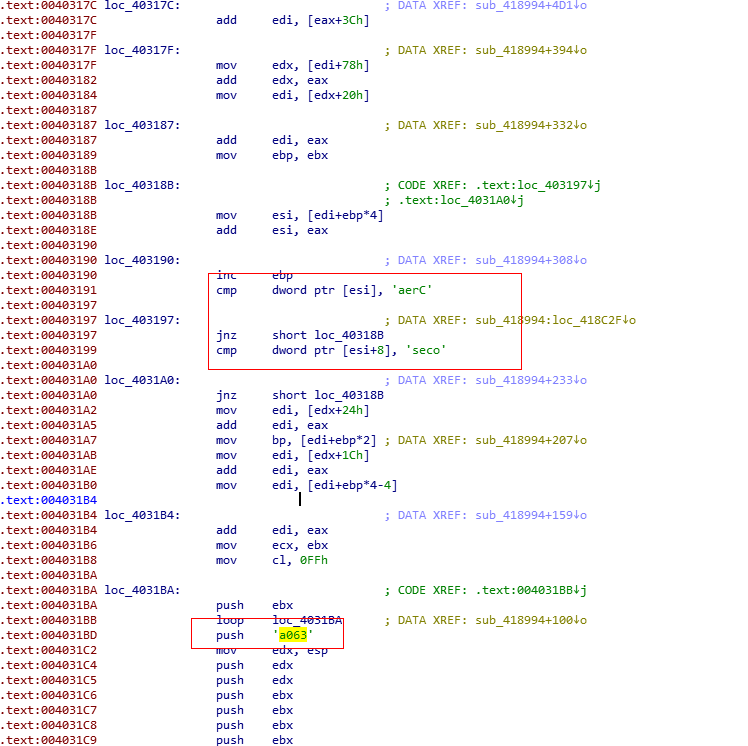Viewport: 748px width, 746px height.
Task: Select the loc_40317F label
Action: tap(142, 50)
